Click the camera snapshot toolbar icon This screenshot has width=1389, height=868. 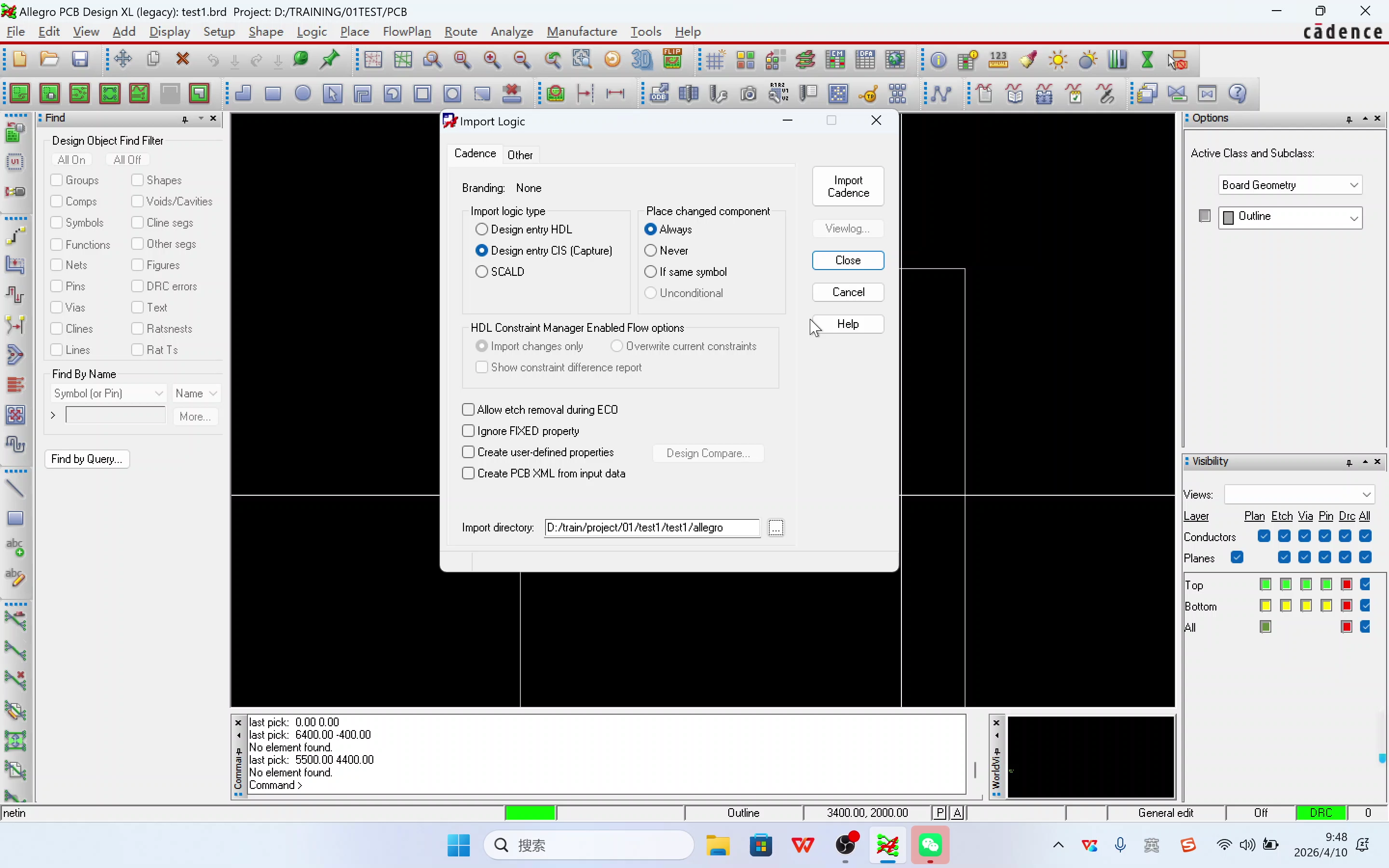pyautogui.click(x=749, y=93)
